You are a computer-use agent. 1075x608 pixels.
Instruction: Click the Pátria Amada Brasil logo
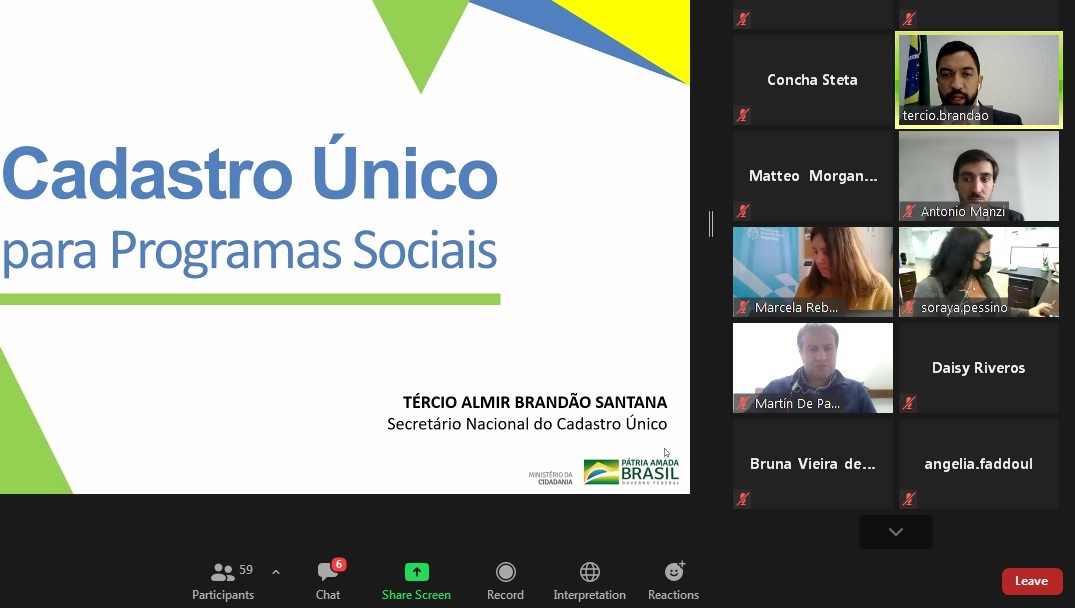pos(631,472)
